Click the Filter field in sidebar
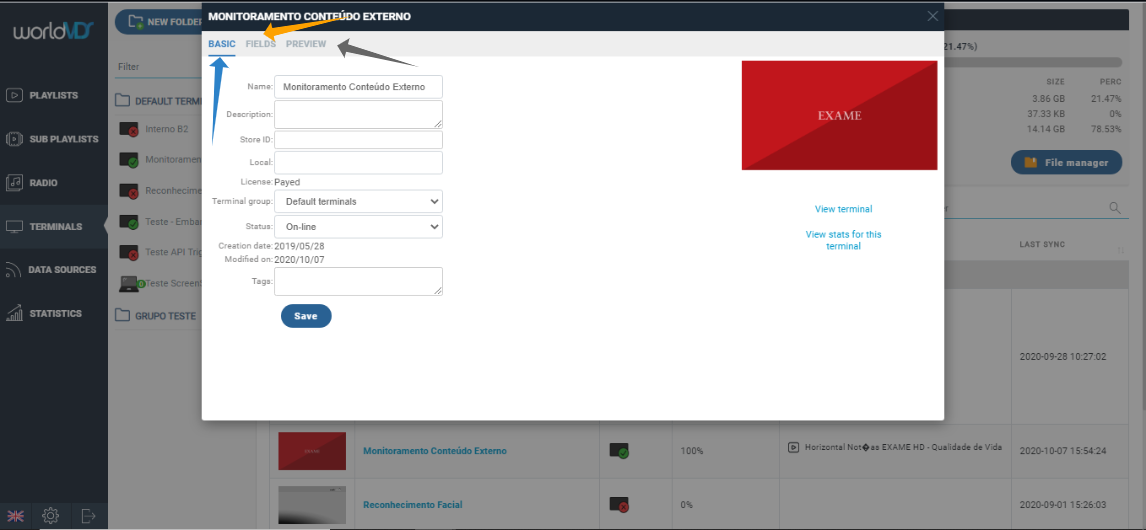1146x530 pixels. click(x=159, y=67)
